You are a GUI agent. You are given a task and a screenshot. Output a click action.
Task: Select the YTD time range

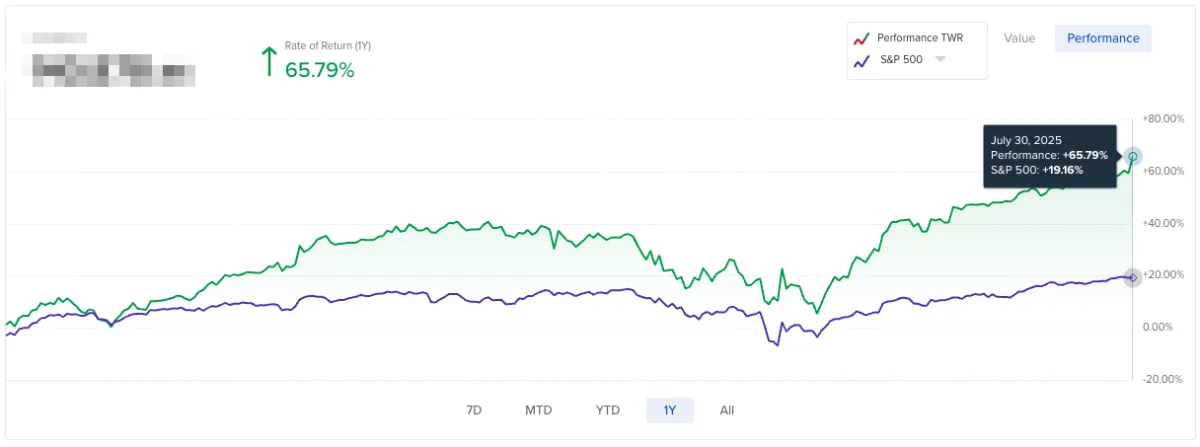point(607,410)
